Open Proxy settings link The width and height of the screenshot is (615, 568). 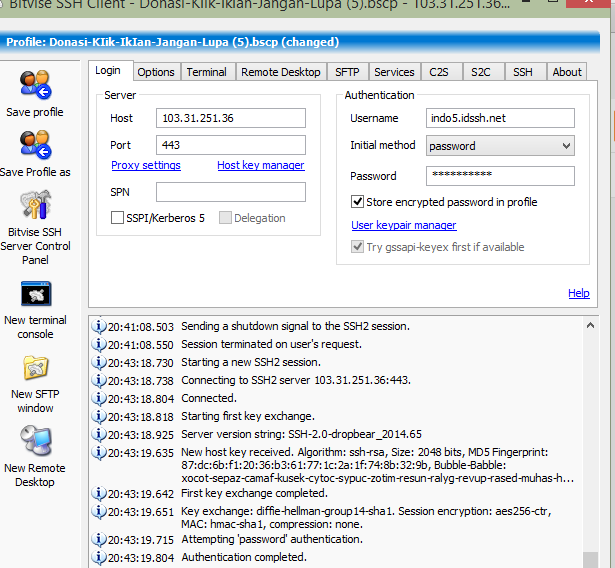pos(146,165)
